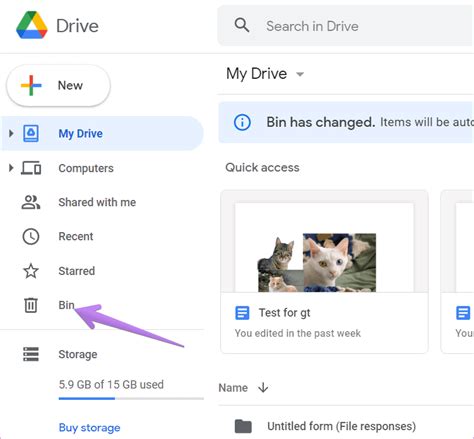Click the Computers devices icon

pos(31,168)
